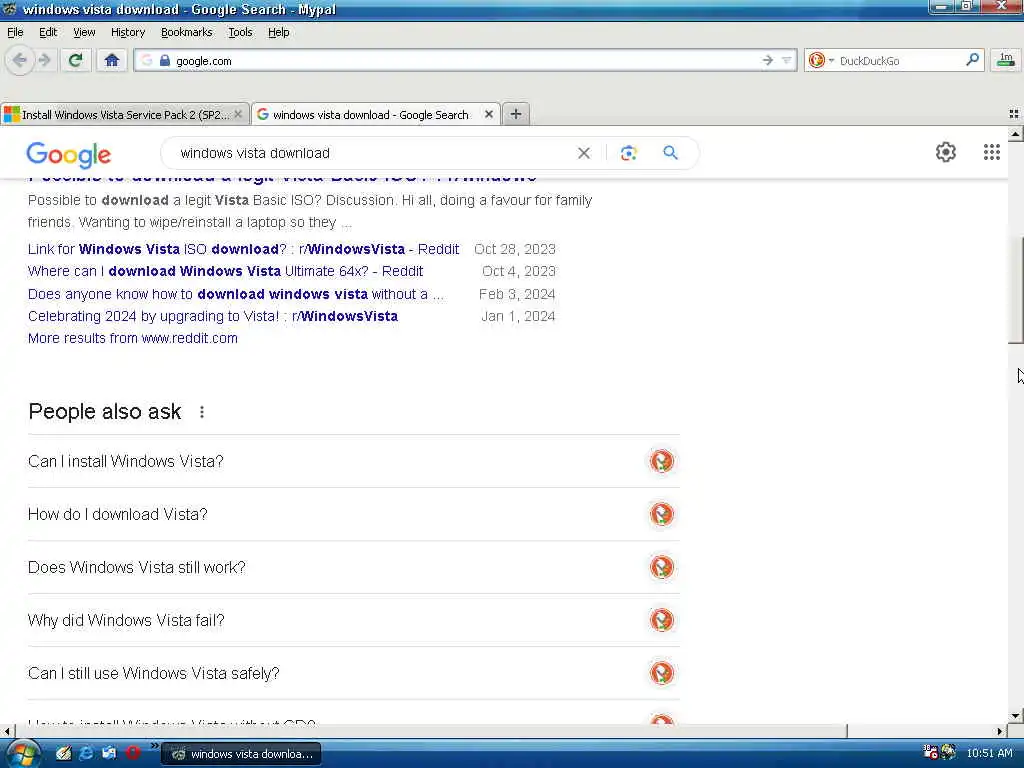This screenshot has height=768, width=1024.
Task: Click the 10:51 AM system clock
Action: 989,753
